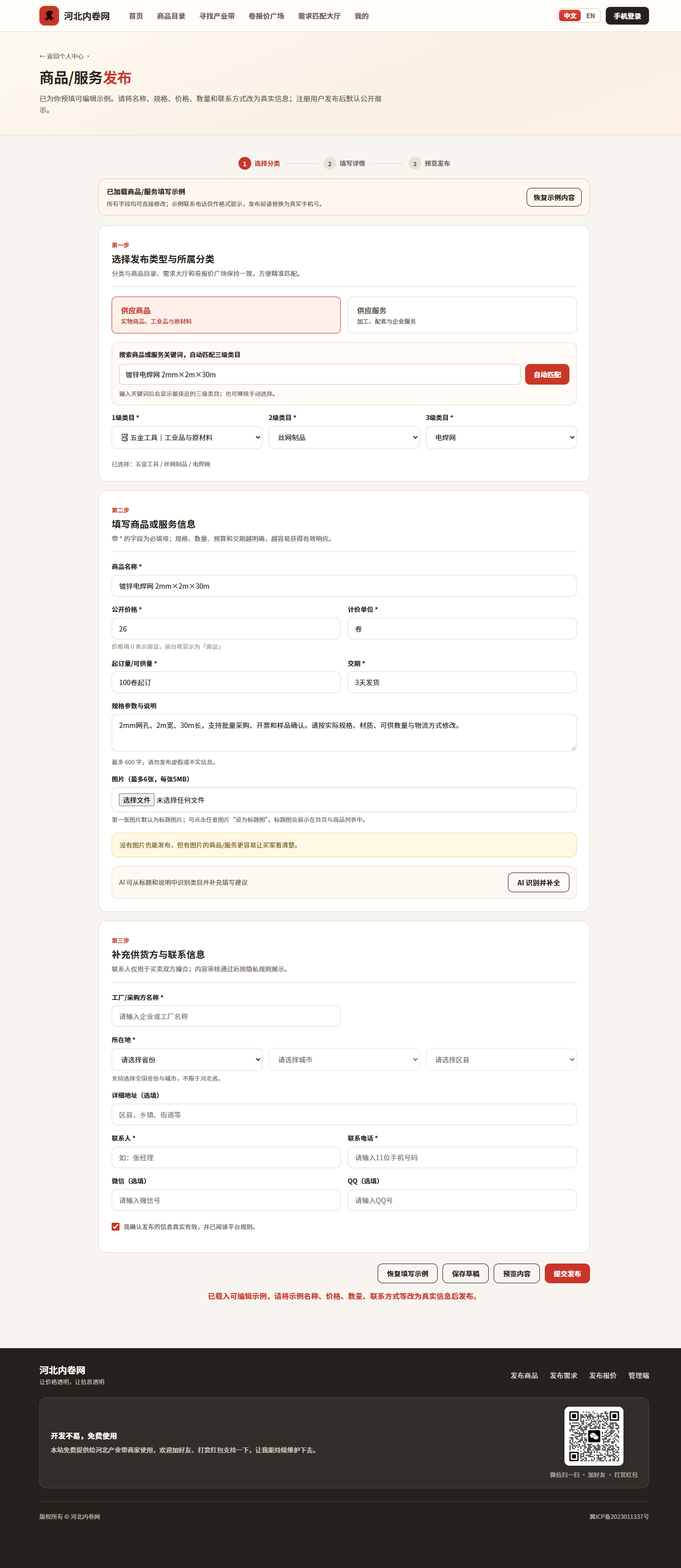
Task: Click 选择文件 to upload images
Action: point(136,800)
